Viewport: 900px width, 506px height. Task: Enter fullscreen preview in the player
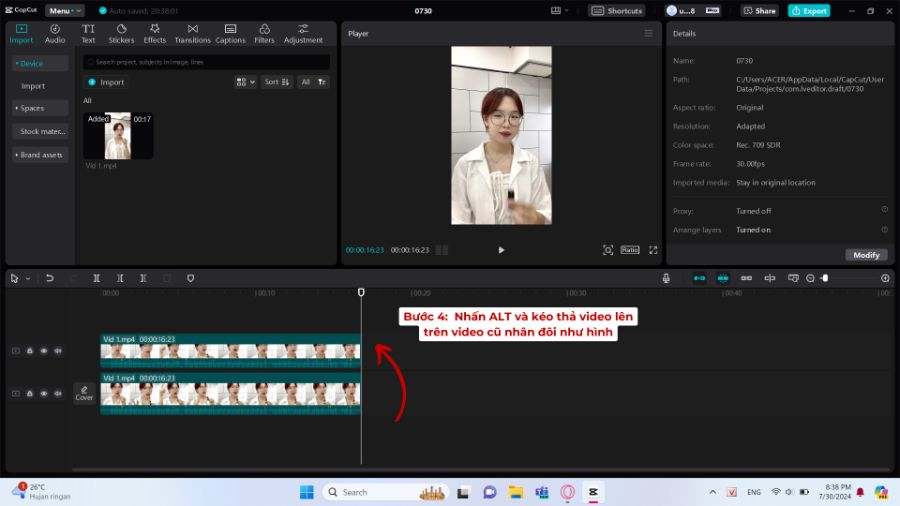[x=653, y=250]
